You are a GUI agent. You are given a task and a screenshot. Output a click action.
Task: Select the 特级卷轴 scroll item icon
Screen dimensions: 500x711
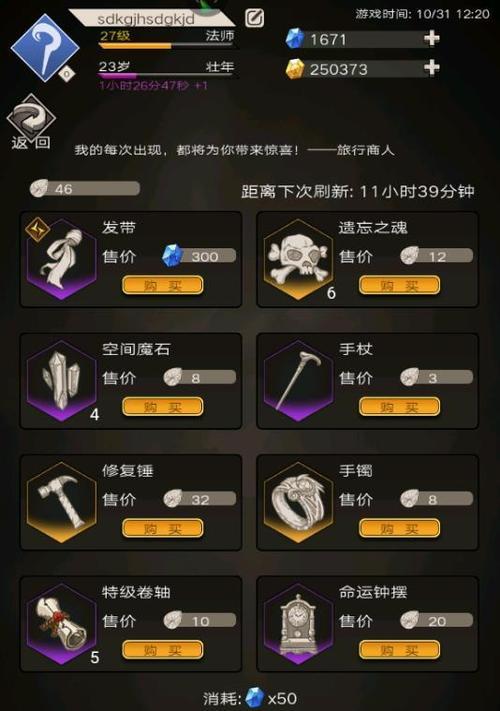(x=61, y=623)
